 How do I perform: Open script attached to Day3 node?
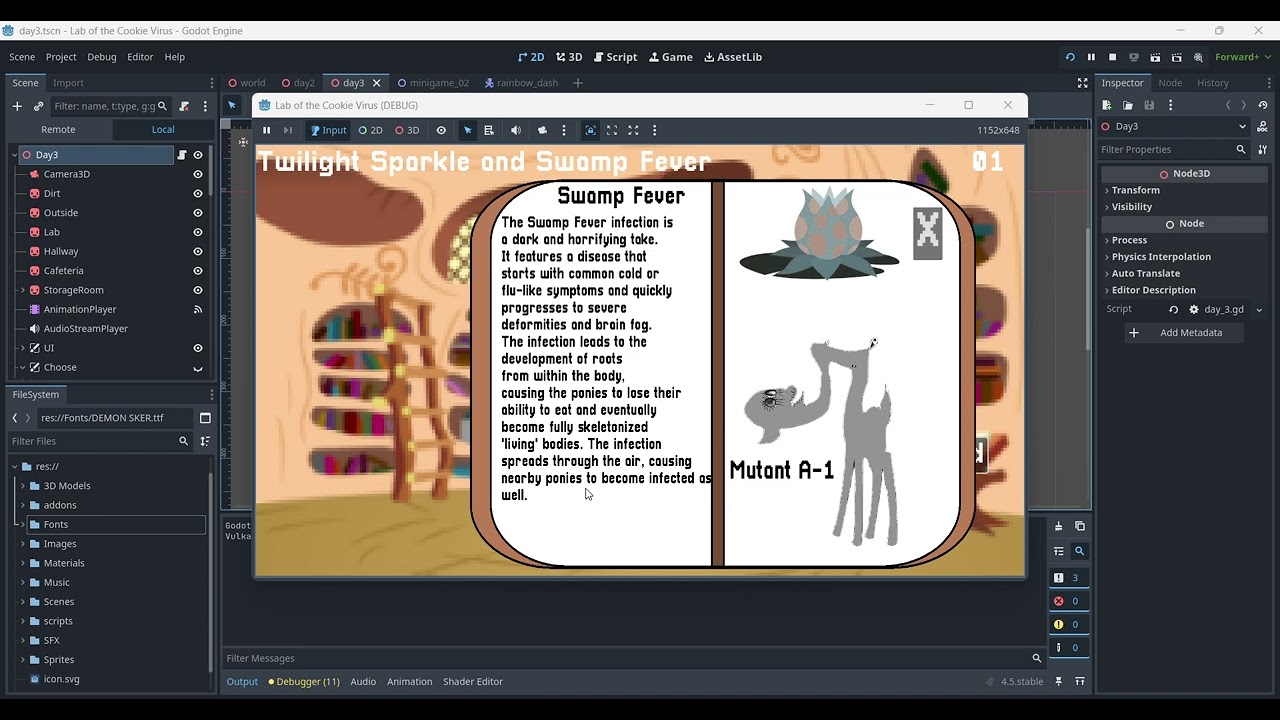(x=181, y=155)
